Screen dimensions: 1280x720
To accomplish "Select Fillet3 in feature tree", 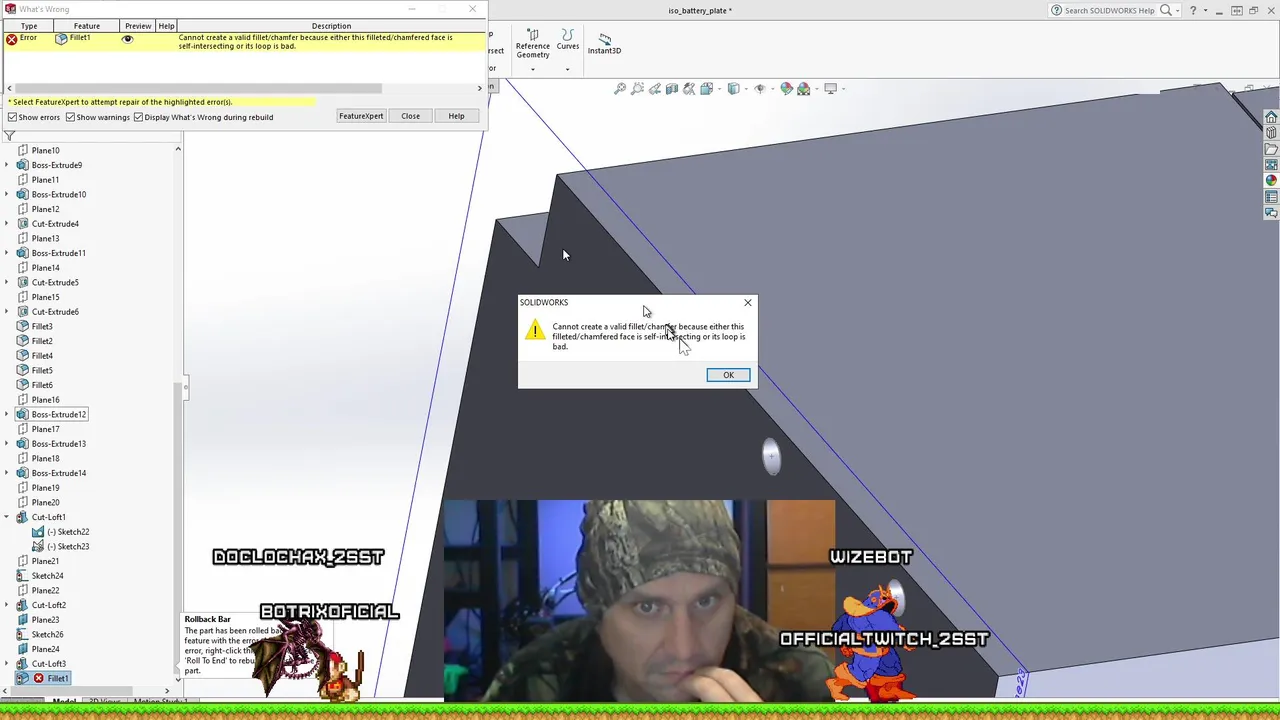I will coord(35,326).
